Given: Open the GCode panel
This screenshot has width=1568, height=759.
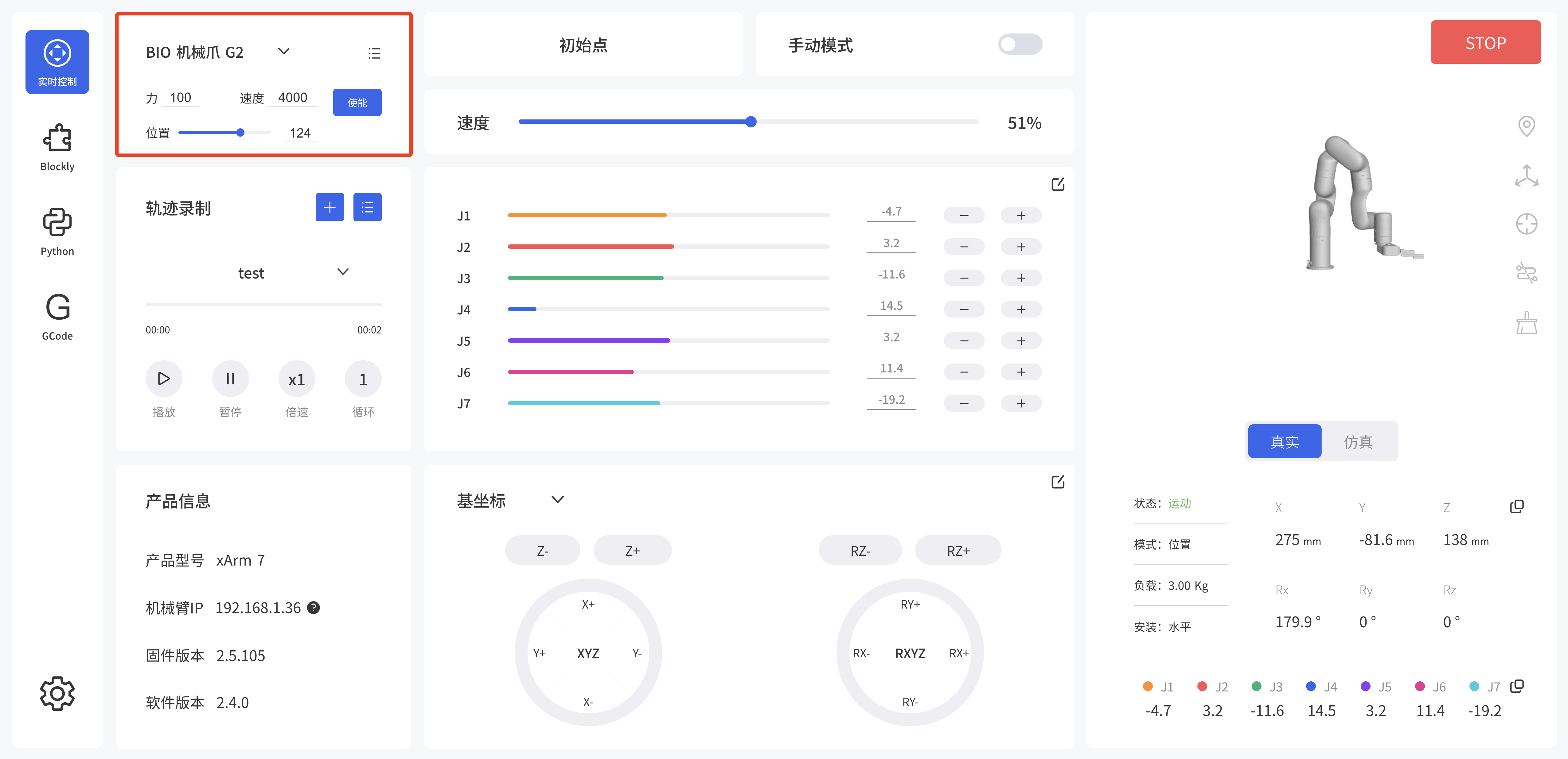Looking at the screenshot, I should (x=57, y=314).
